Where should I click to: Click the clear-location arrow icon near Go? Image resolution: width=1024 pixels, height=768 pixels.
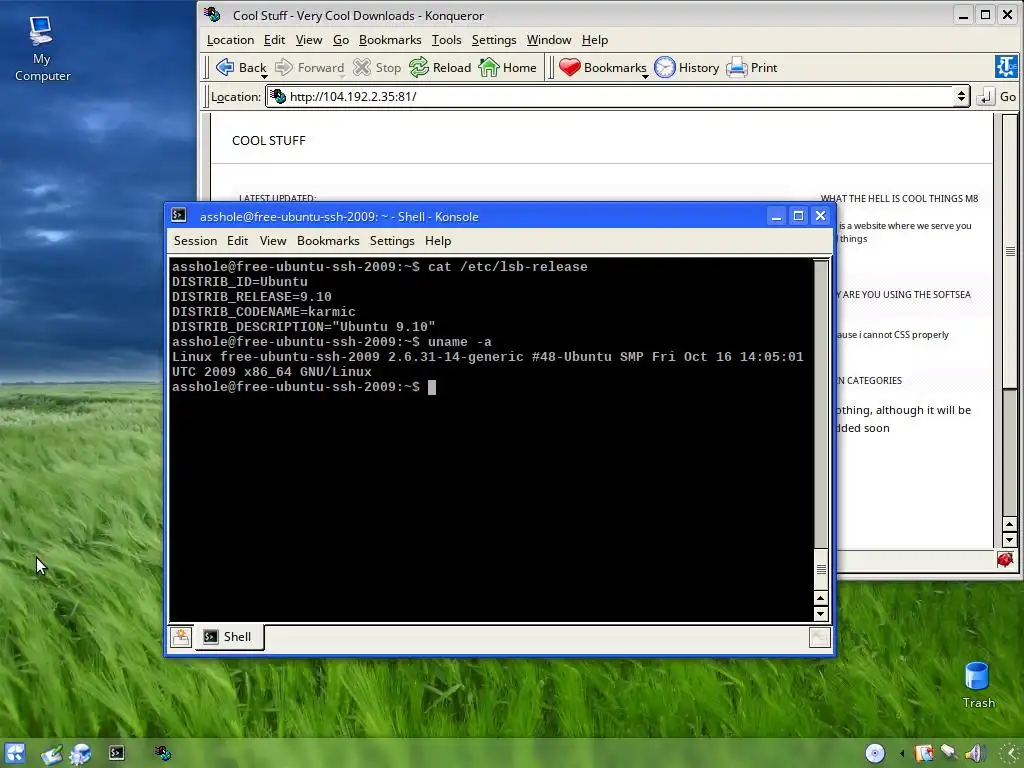tap(984, 97)
